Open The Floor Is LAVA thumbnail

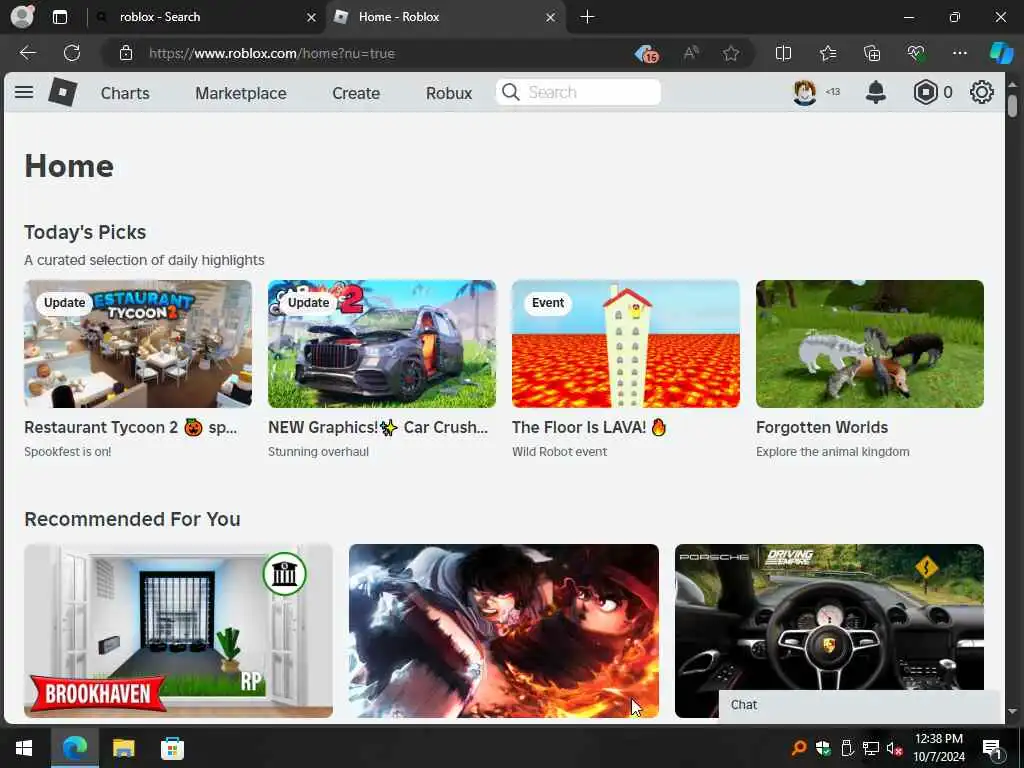pos(626,344)
